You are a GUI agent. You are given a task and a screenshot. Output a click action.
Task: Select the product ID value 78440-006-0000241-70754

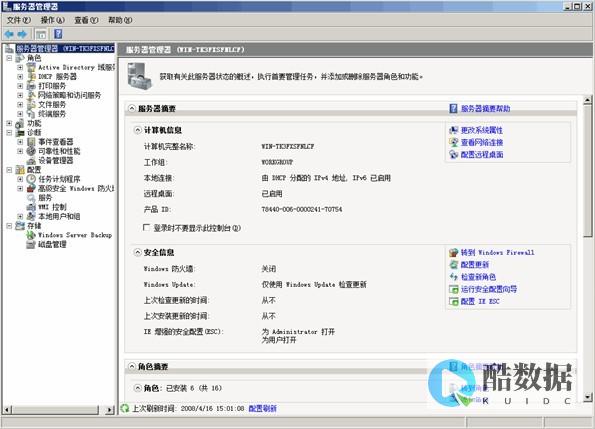coord(302,209)
